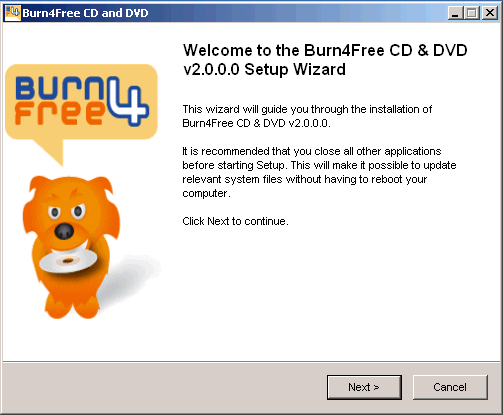The height and width of the screenshot is (415, 503).
Task: Click the 'Burn4Free CD and DVD' title bar text
Action: (x=85, y=13)
